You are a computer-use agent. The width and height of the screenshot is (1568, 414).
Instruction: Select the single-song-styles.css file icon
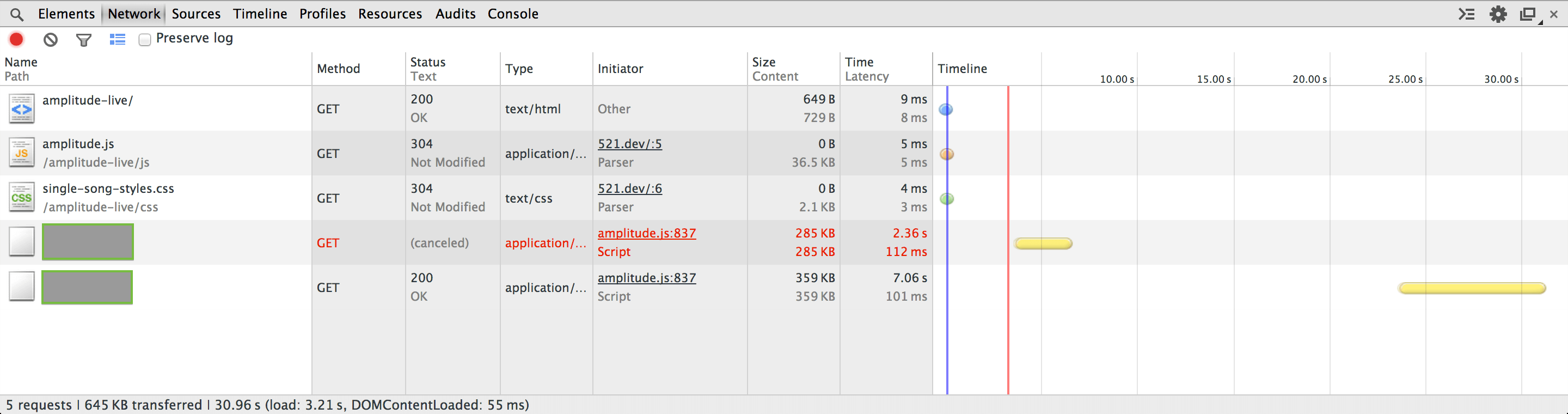[22, 198]
